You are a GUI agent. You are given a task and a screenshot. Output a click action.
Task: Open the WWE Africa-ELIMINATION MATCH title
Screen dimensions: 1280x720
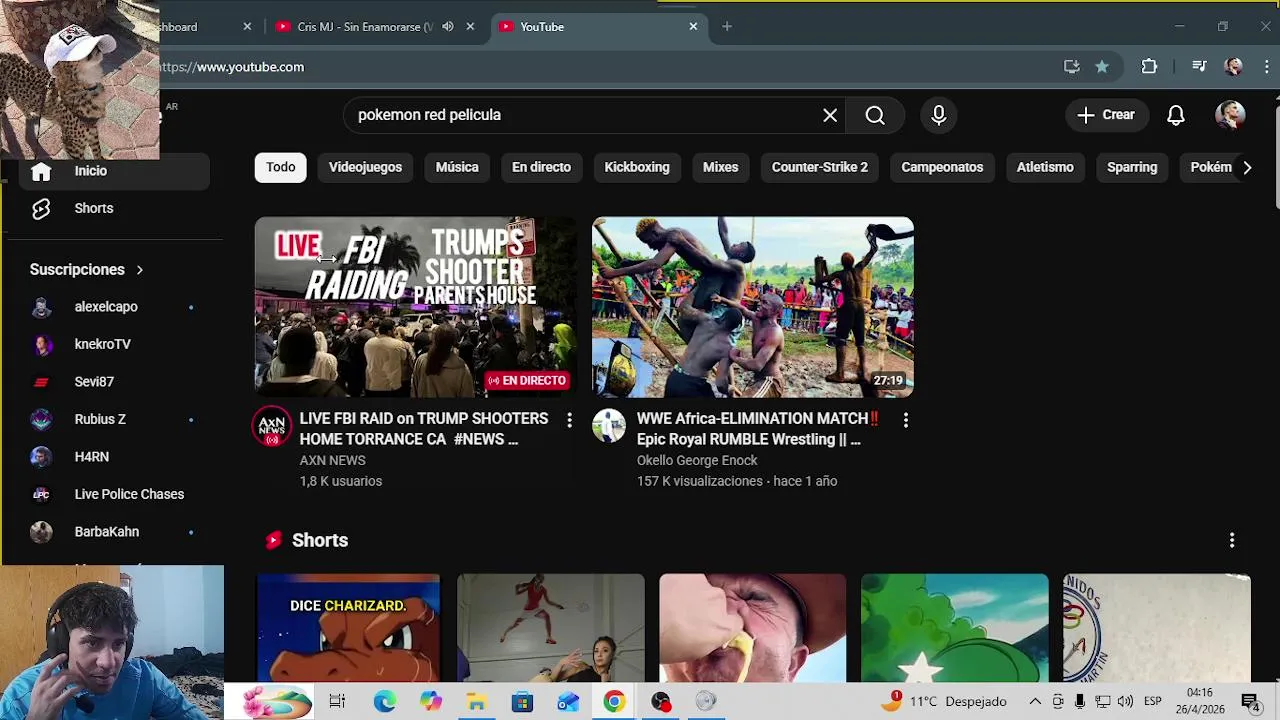pyautogui.click(x=758, y=429)
